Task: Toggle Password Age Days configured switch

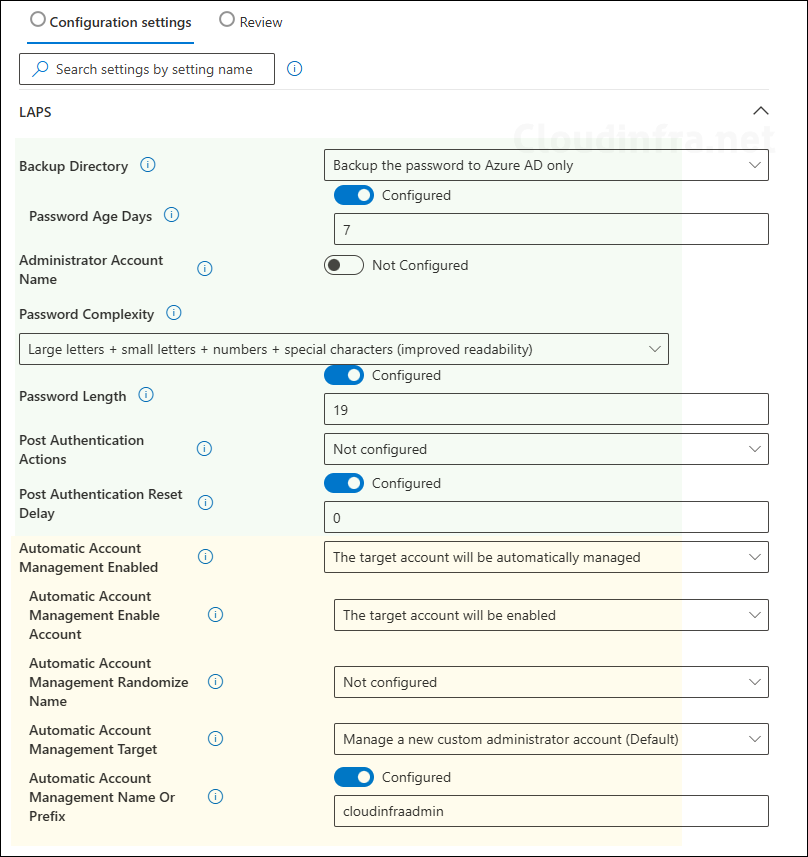Action: [x=354, y=195]
